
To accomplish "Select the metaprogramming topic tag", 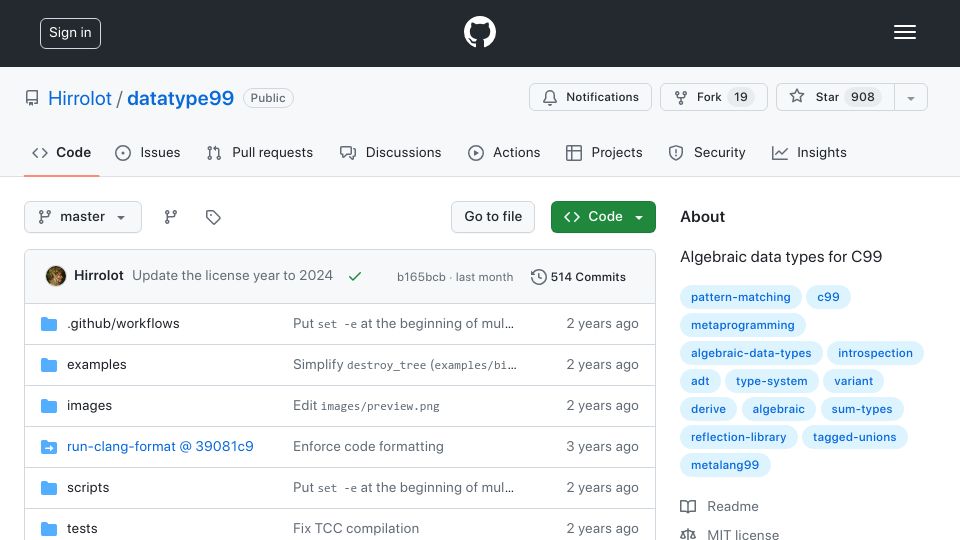I will (743, 325).
